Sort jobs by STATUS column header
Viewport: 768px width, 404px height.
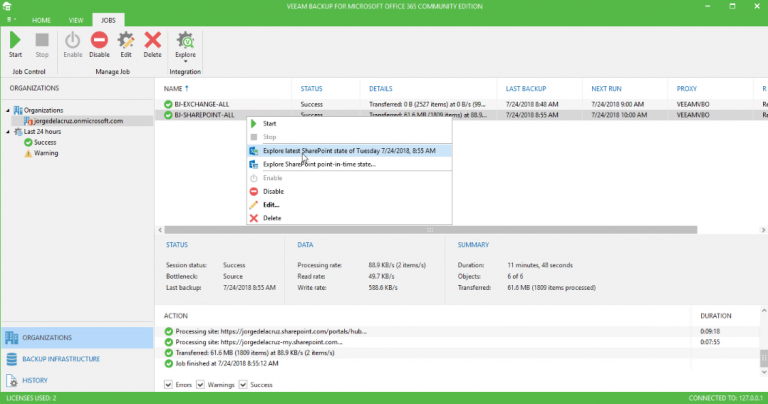pyautogui.click(x=312, y=89)
